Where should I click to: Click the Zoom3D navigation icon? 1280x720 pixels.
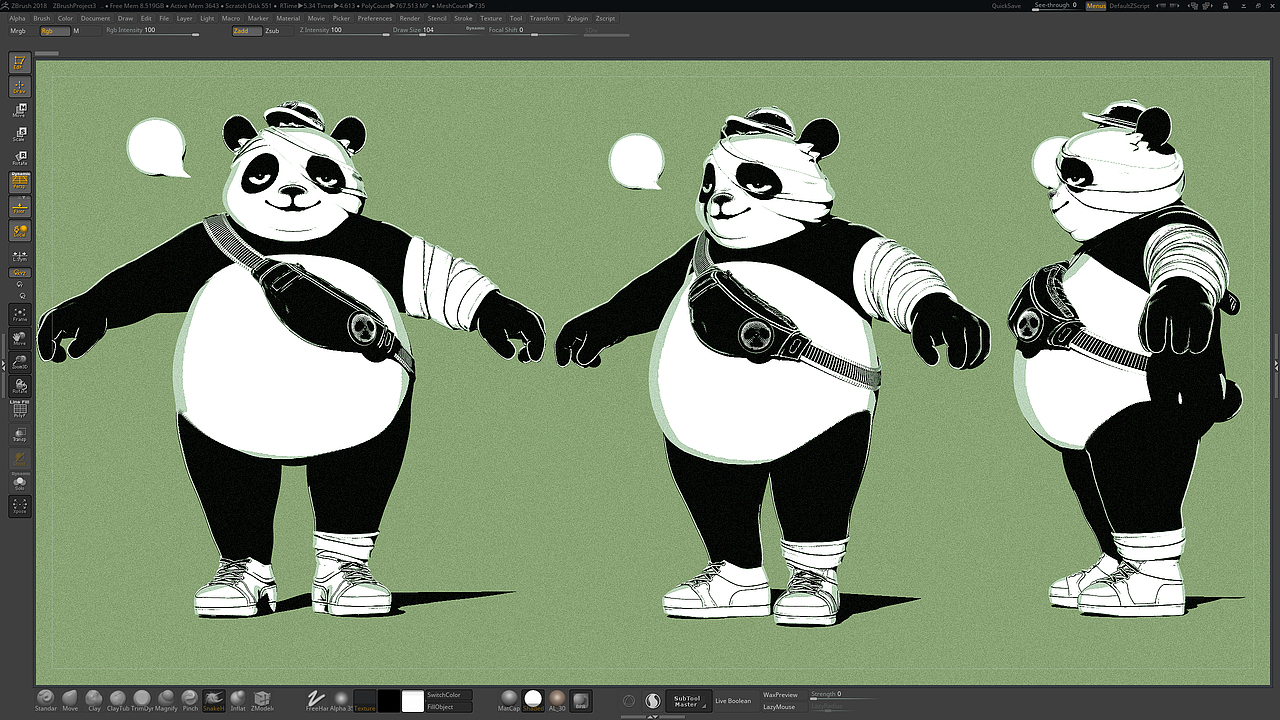tap(19, 363)
